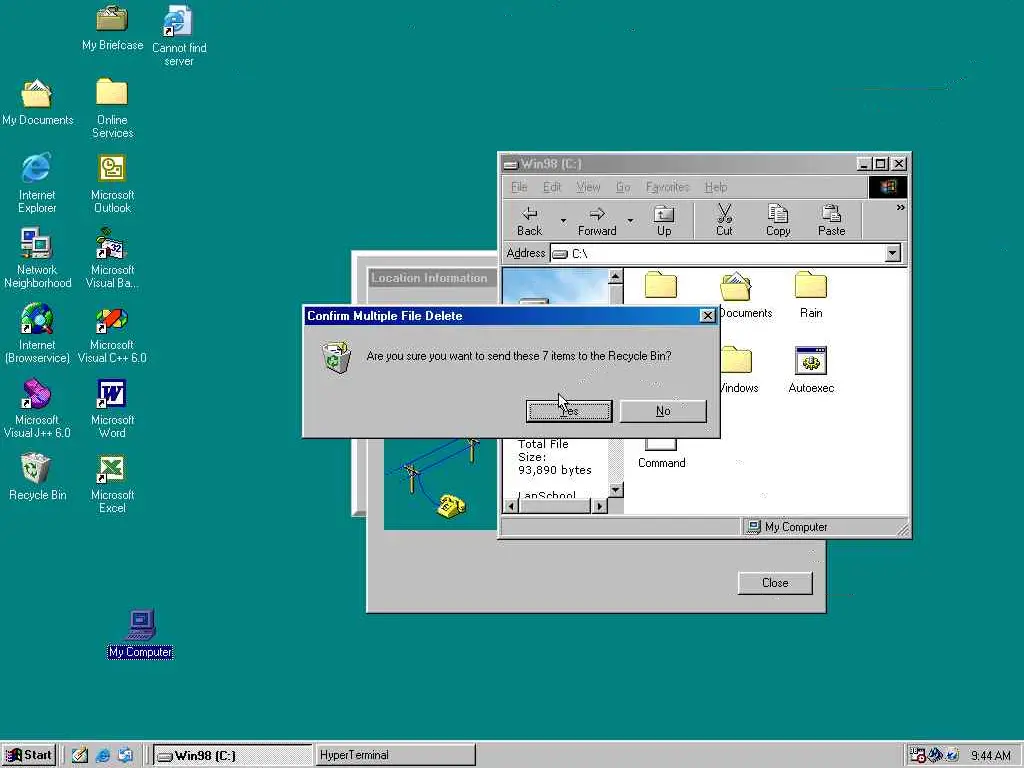
Task: Open the View menu in Win98 window
Action: [588, 187]
